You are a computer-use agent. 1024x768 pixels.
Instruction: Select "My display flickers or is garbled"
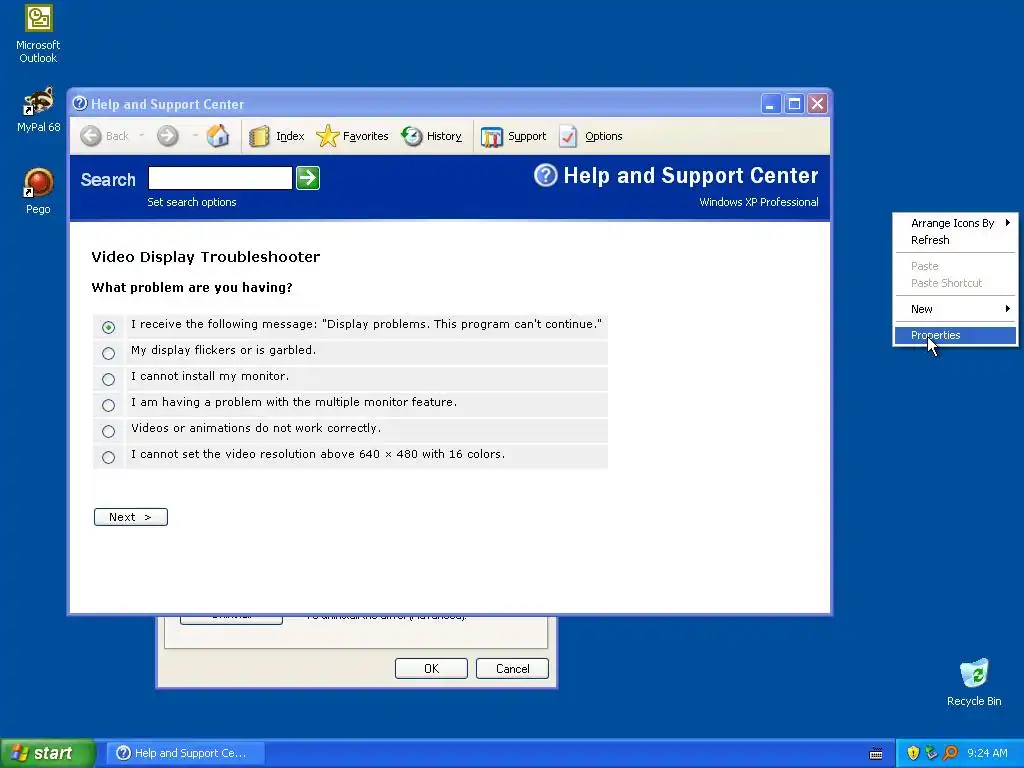pos(108,353)
